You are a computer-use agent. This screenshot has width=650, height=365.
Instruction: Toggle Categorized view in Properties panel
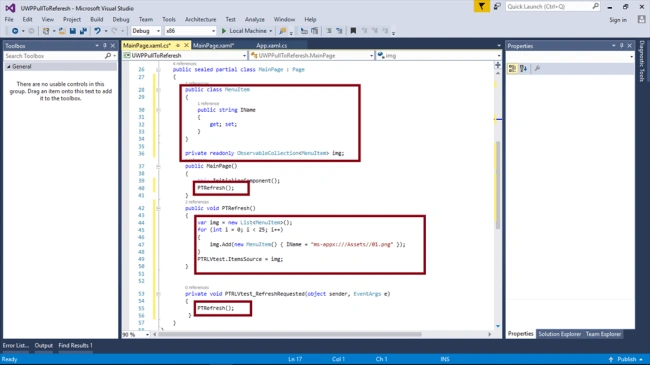click(x=512, y=68)
